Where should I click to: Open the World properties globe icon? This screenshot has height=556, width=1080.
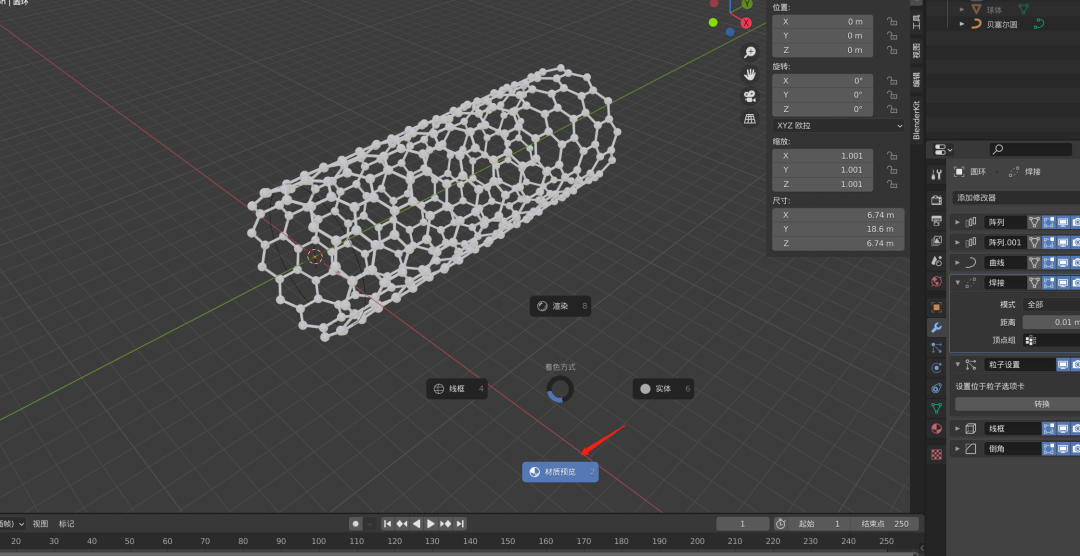(936, 281)
